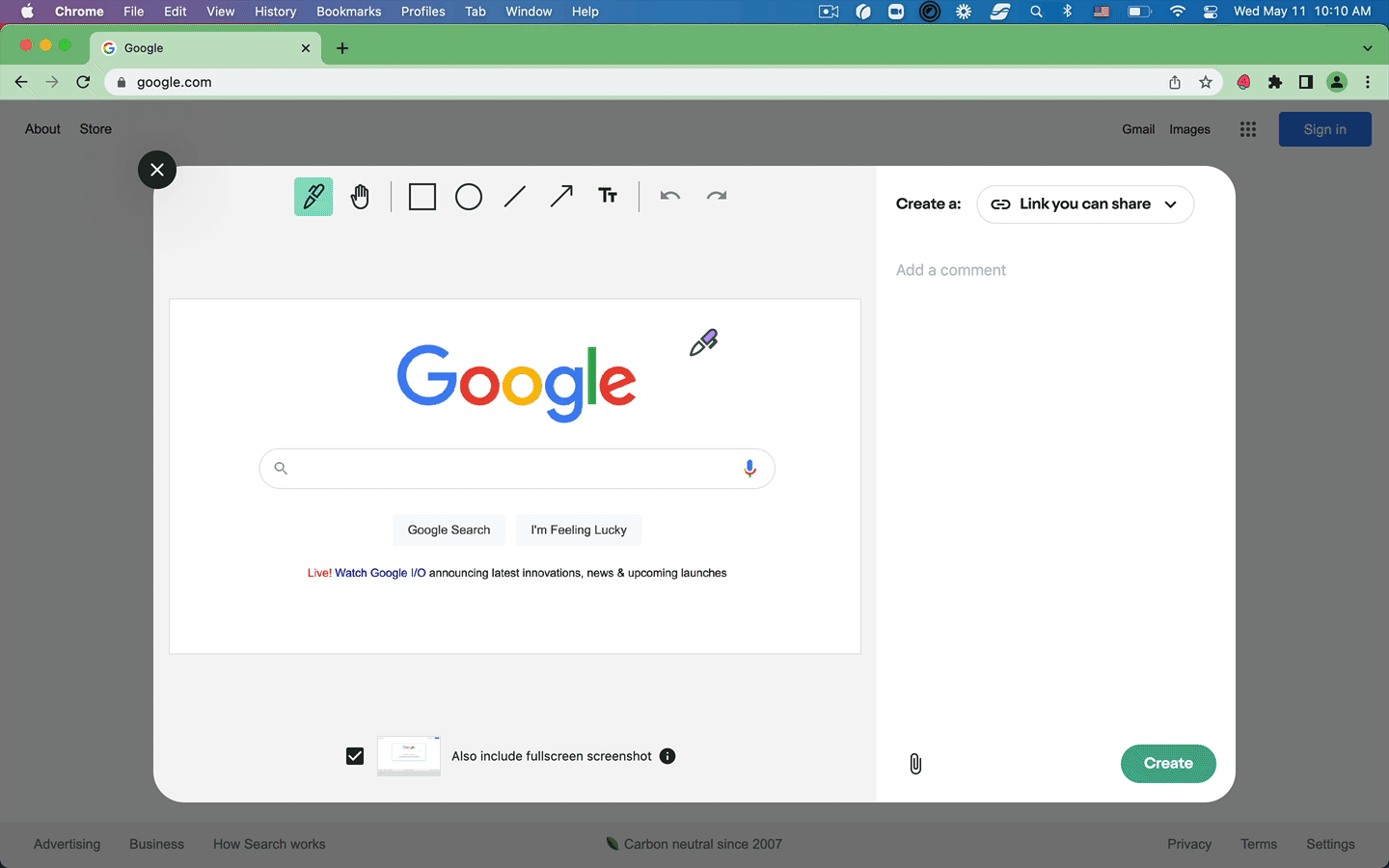The height and width of the screenshot is (868, 1389).
Task: Attach a file using the paperclip
Action: (x=914, y=763)
